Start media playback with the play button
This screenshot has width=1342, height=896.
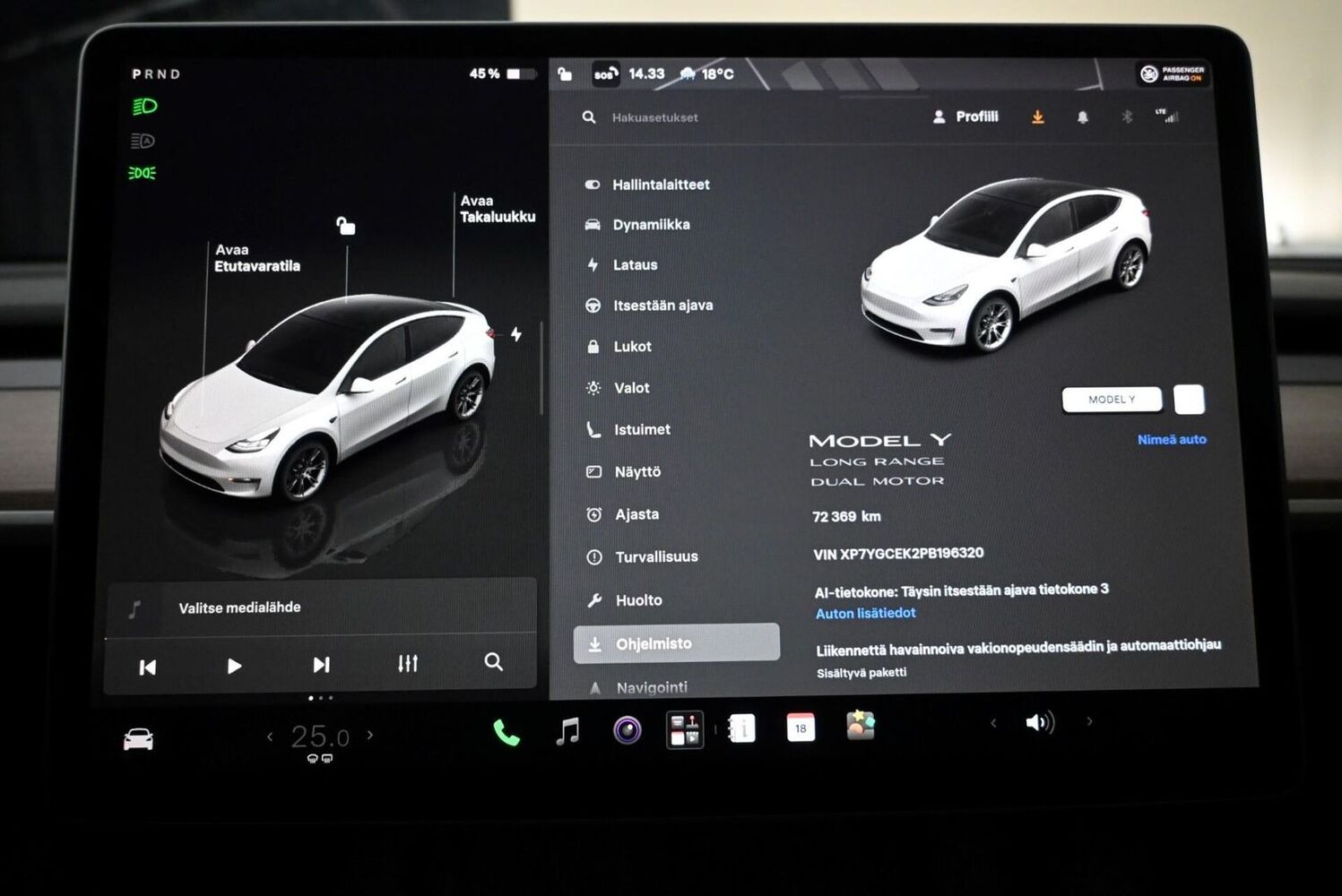click(234, 666)
